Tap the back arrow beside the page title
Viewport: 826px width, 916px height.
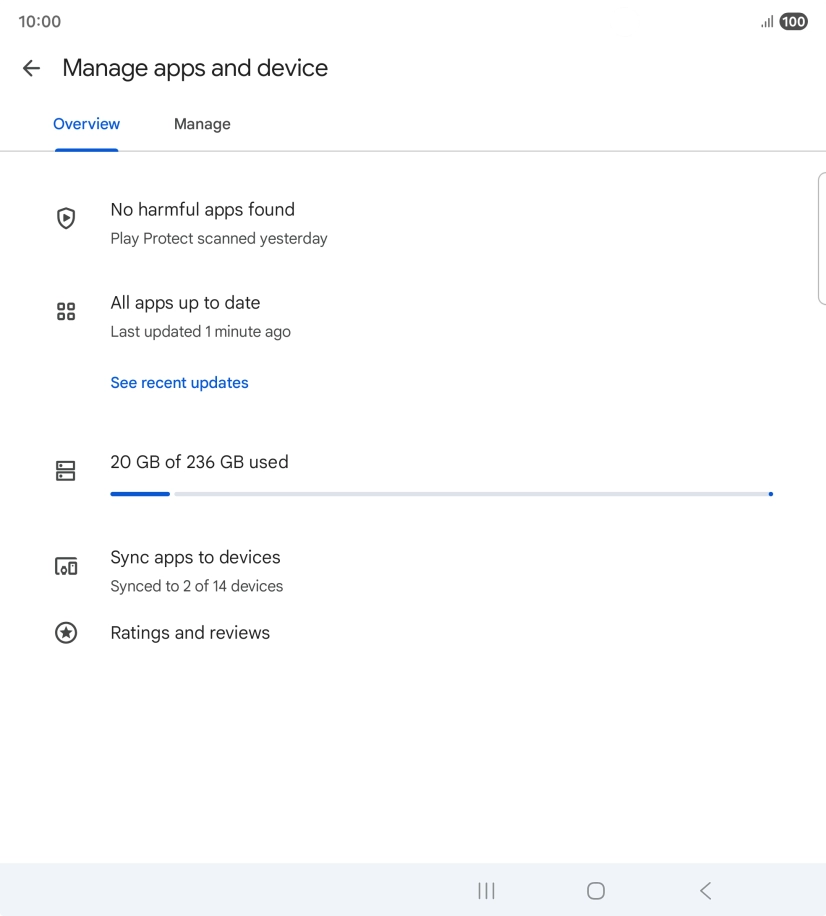click(31, 68)
